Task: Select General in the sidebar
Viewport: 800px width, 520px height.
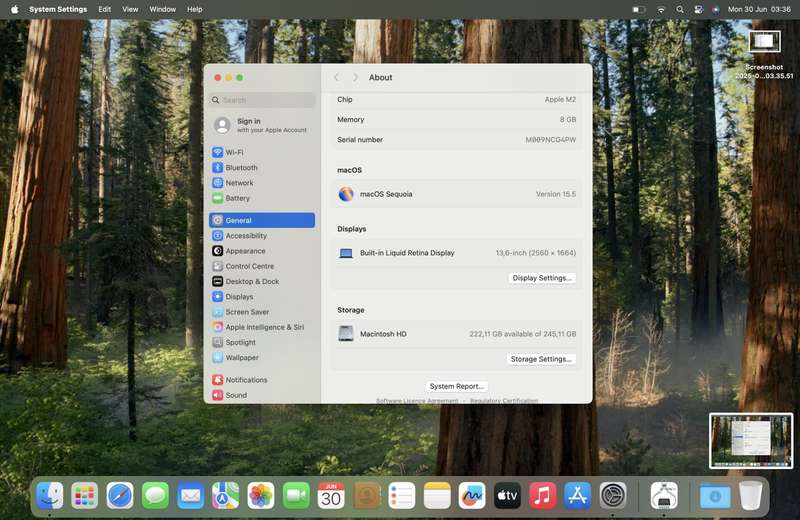Action: (262, 220)
